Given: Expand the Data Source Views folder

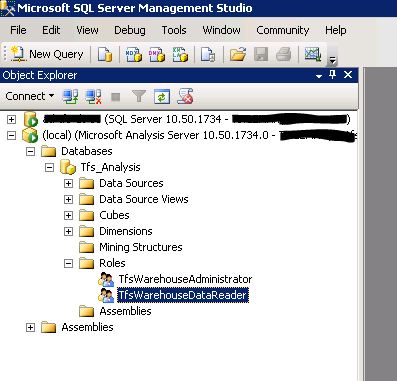Looking at the screenshot, I should (x=68, y=199).
